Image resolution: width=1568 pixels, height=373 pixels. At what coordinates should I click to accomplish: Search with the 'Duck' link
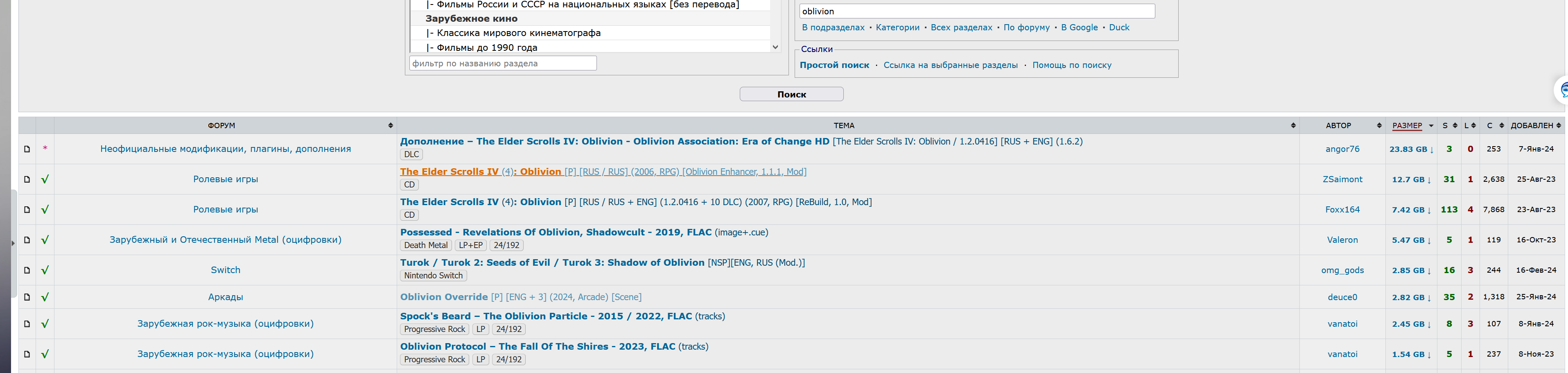(1119, 27)
